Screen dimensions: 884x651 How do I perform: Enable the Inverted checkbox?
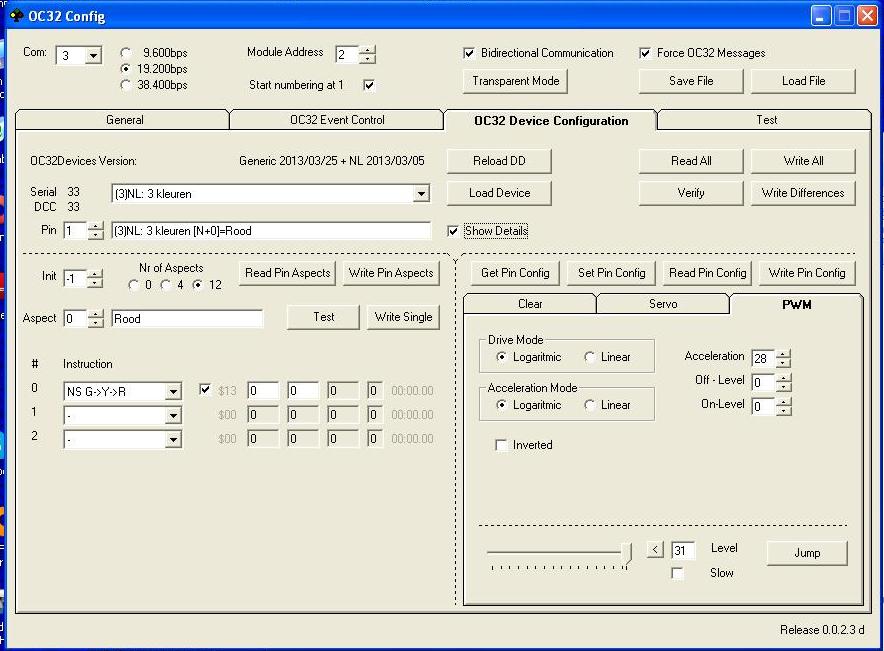tap(501, 445)
